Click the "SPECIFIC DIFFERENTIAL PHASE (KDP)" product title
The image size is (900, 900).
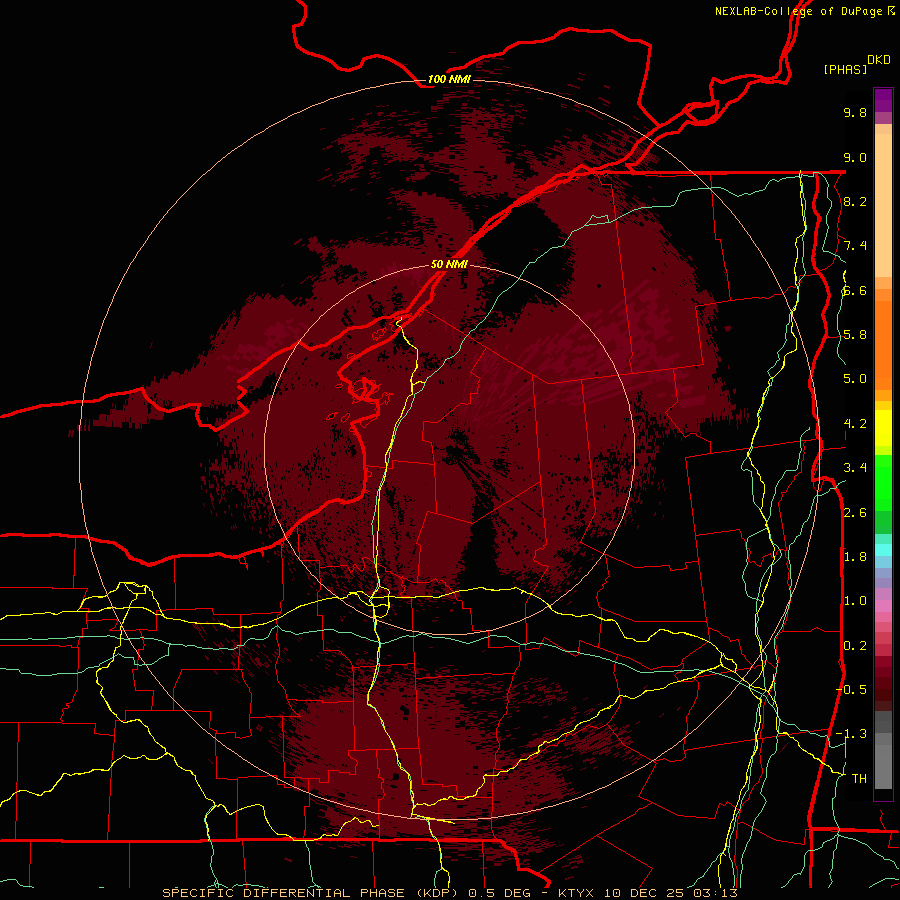pos(312,893)
